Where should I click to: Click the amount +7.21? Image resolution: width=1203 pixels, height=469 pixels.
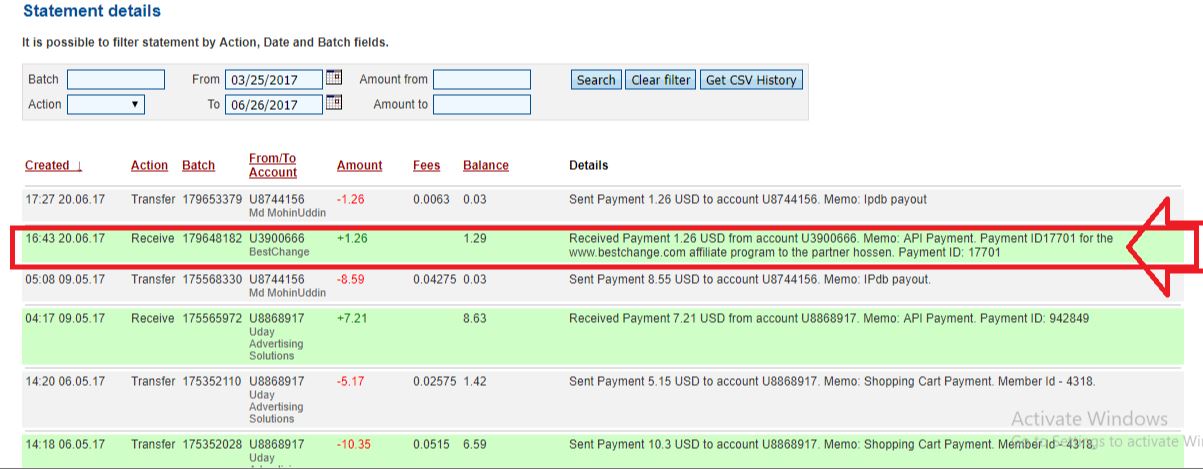(353, 318)
